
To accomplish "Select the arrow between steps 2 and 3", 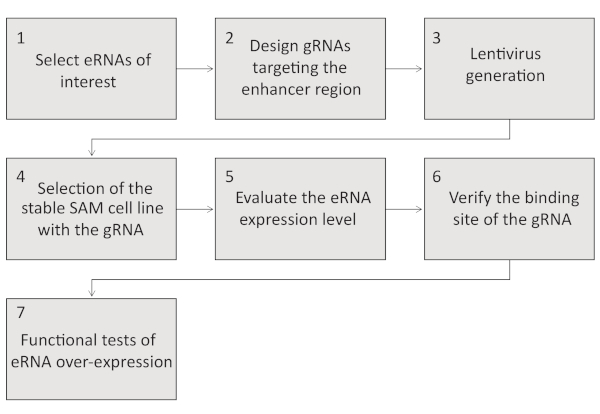I will point(405,68).
